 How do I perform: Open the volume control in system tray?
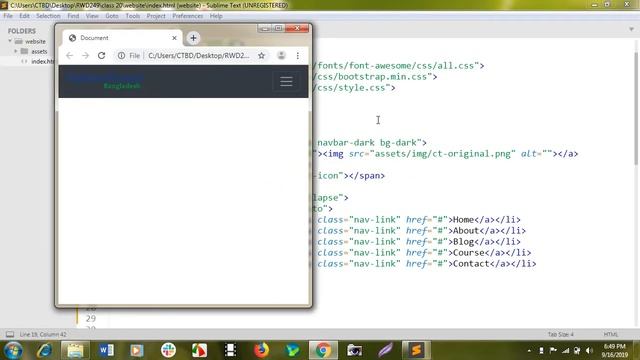click(x=589, y=351)
